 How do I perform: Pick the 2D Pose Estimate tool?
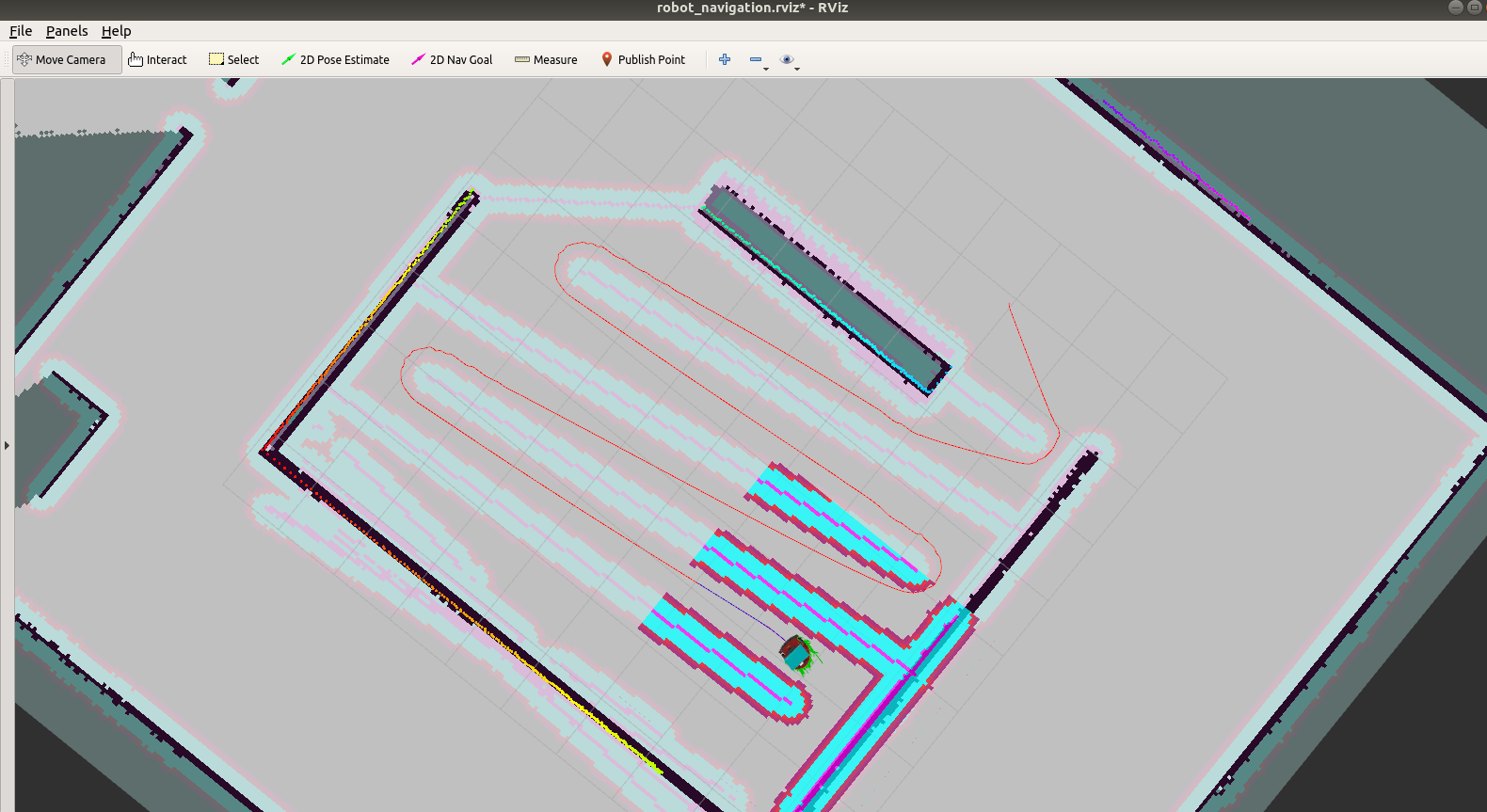point(335,59)
